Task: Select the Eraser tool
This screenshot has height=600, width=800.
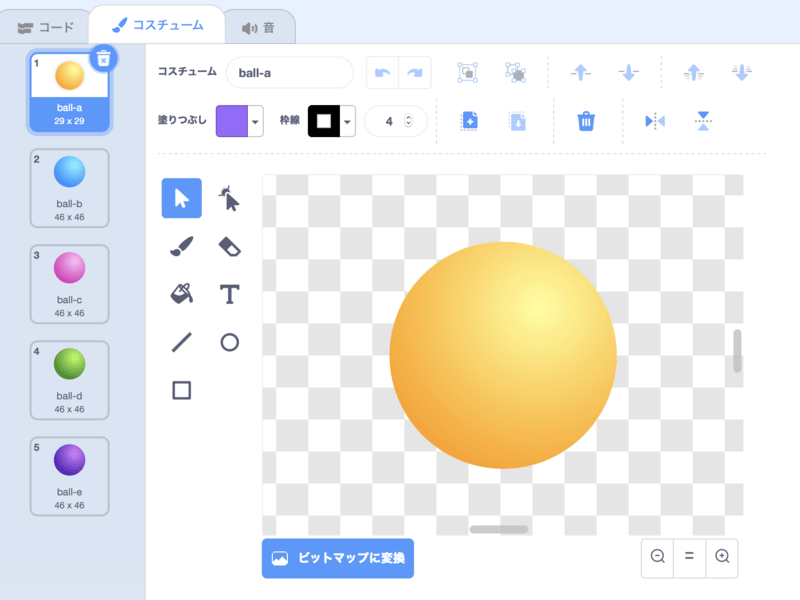Action: [x=230, y=246]
